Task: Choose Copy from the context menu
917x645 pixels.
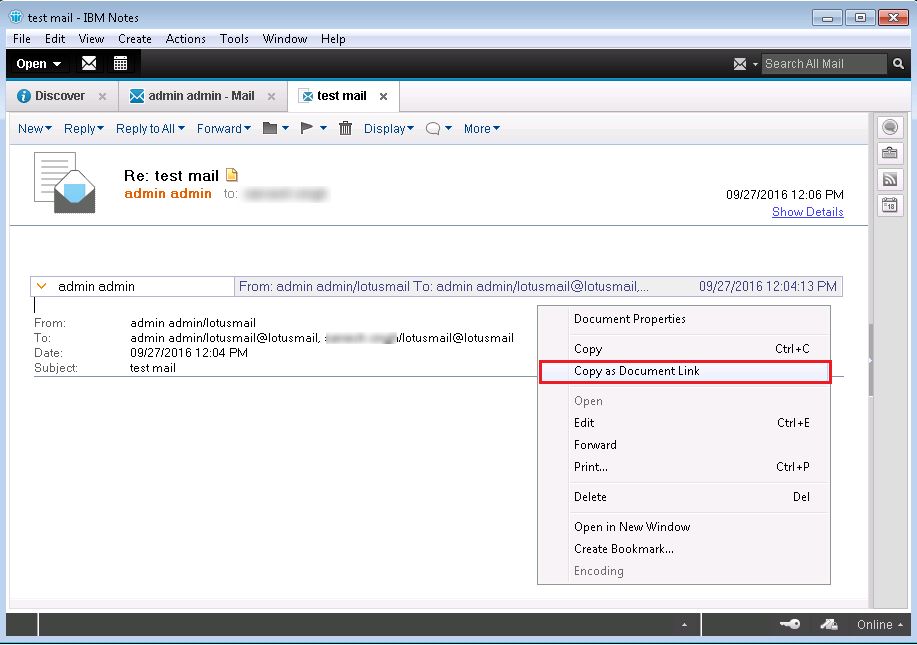Action: (x=684, y=349)
